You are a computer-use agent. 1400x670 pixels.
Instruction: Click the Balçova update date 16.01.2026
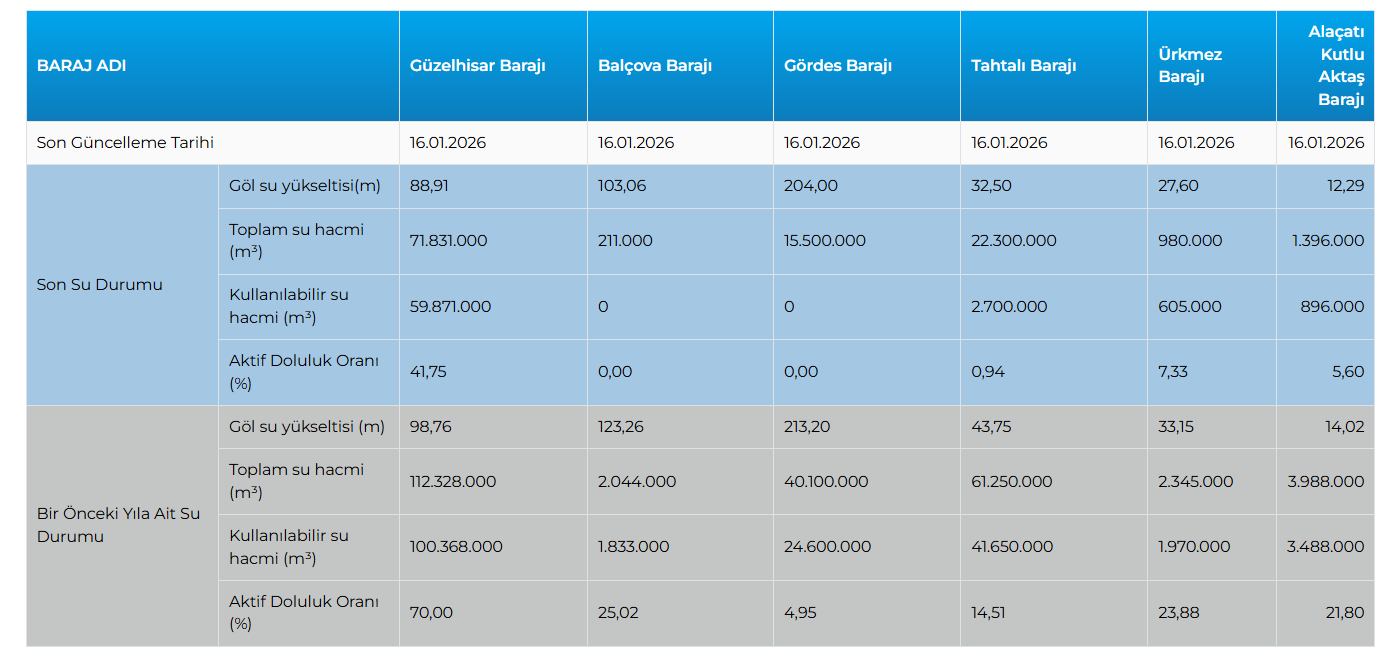(636, 143)
